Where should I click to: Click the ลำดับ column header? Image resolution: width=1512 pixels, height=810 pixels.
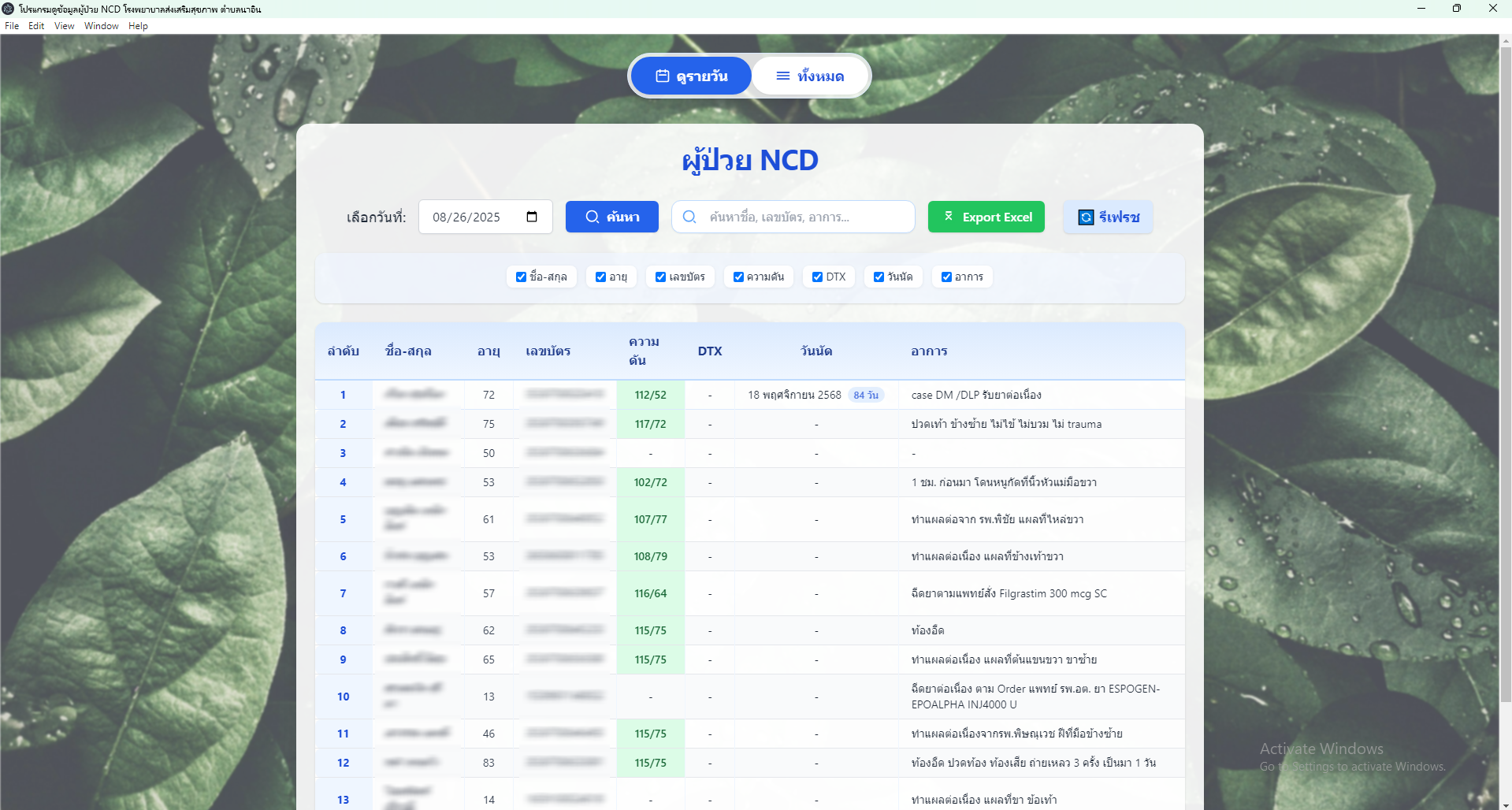point(344,351)
